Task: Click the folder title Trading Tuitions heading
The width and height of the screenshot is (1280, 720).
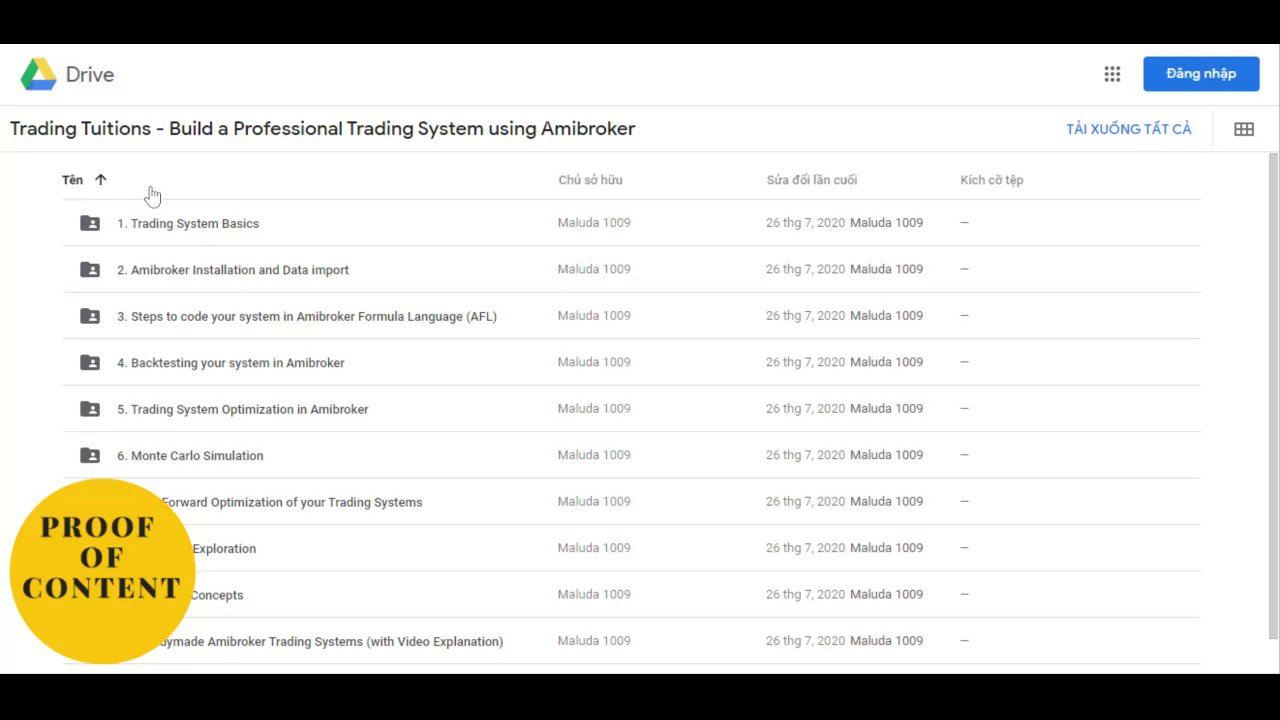Action: (x=323, y=129)
